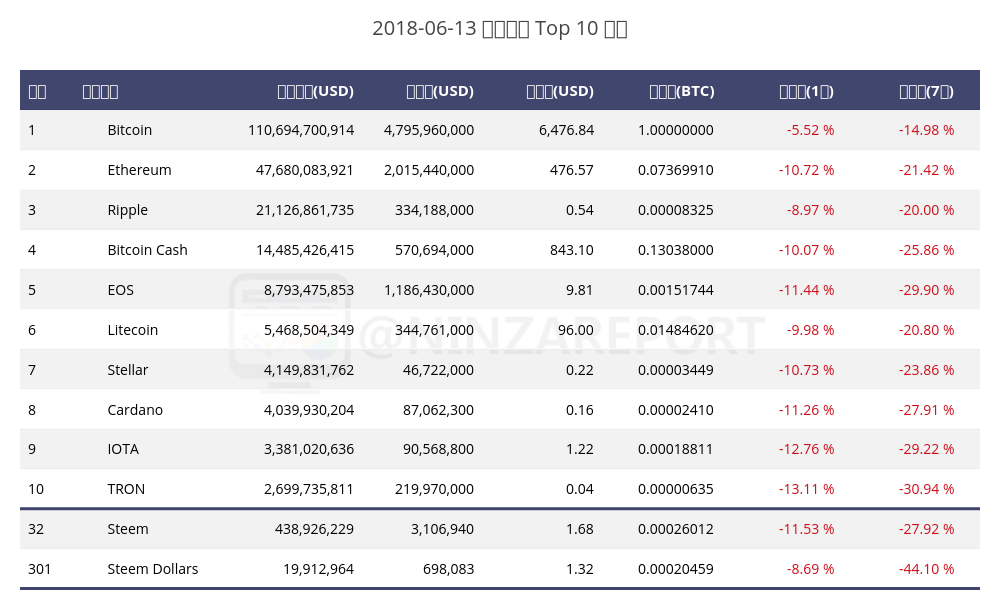Select Steem market cap 438,926,229
1000x610 pixels.
coord(314,530)
